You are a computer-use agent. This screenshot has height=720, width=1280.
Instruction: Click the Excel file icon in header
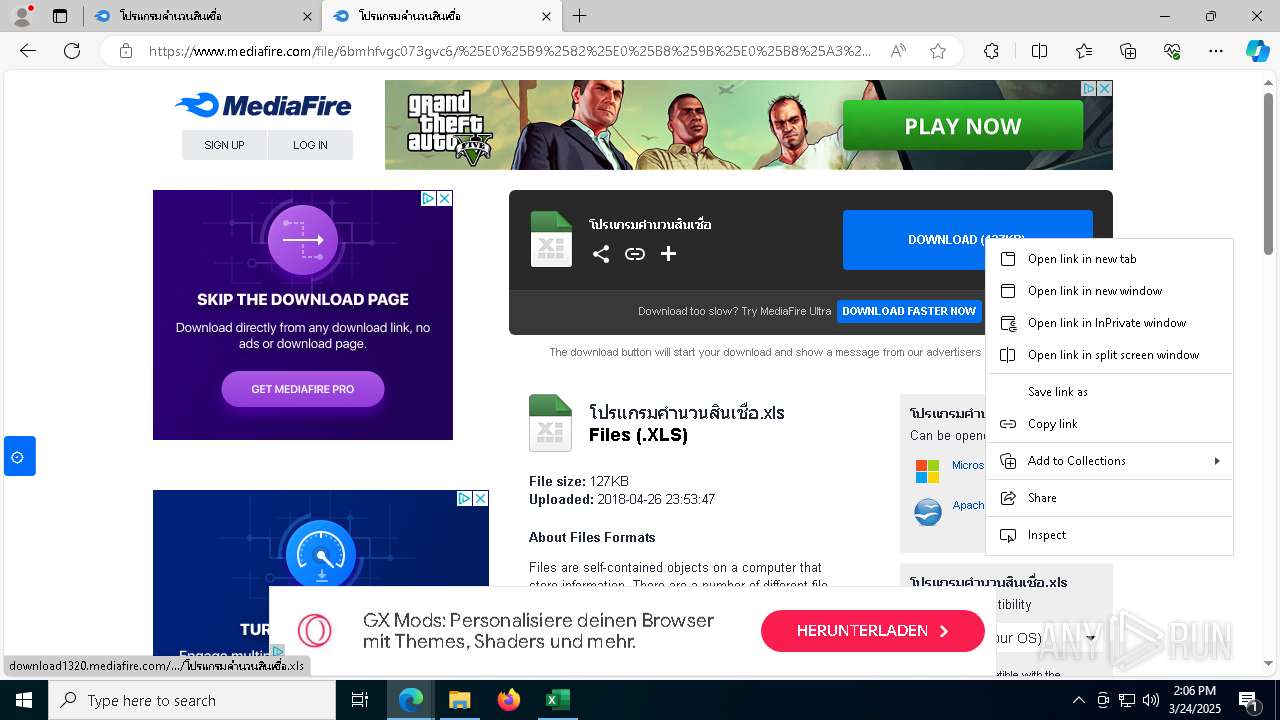[x=551, y=239]
